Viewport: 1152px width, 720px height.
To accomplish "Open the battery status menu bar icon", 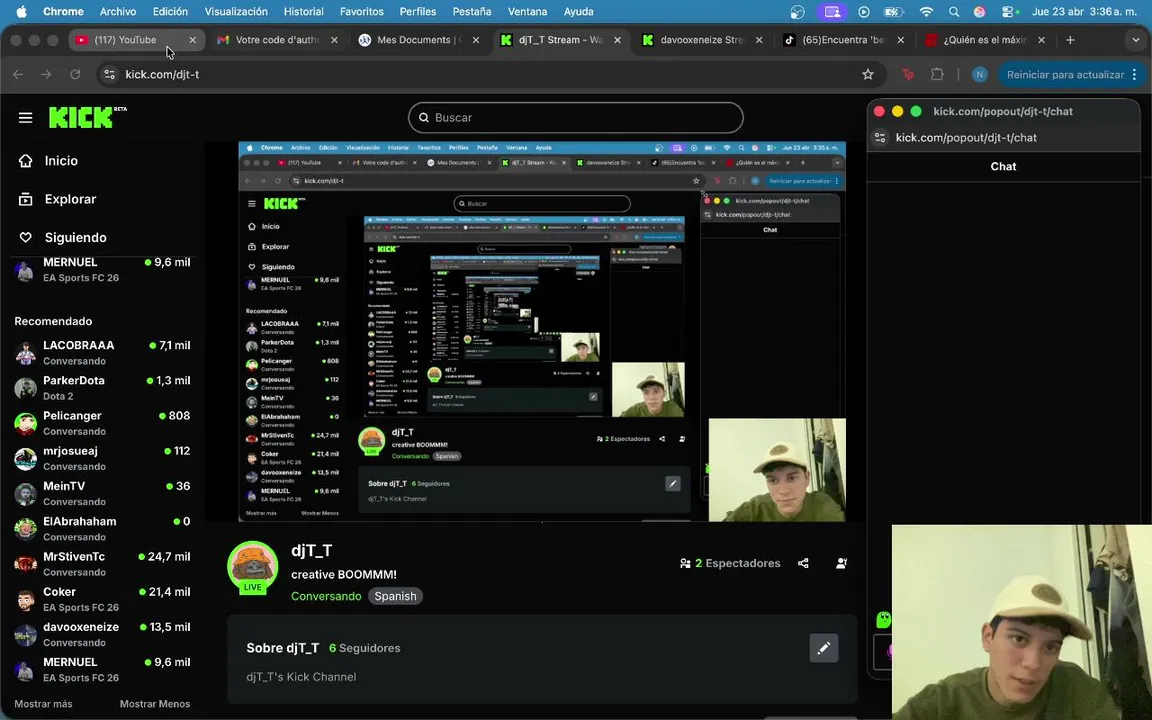I will pos(893,12).
